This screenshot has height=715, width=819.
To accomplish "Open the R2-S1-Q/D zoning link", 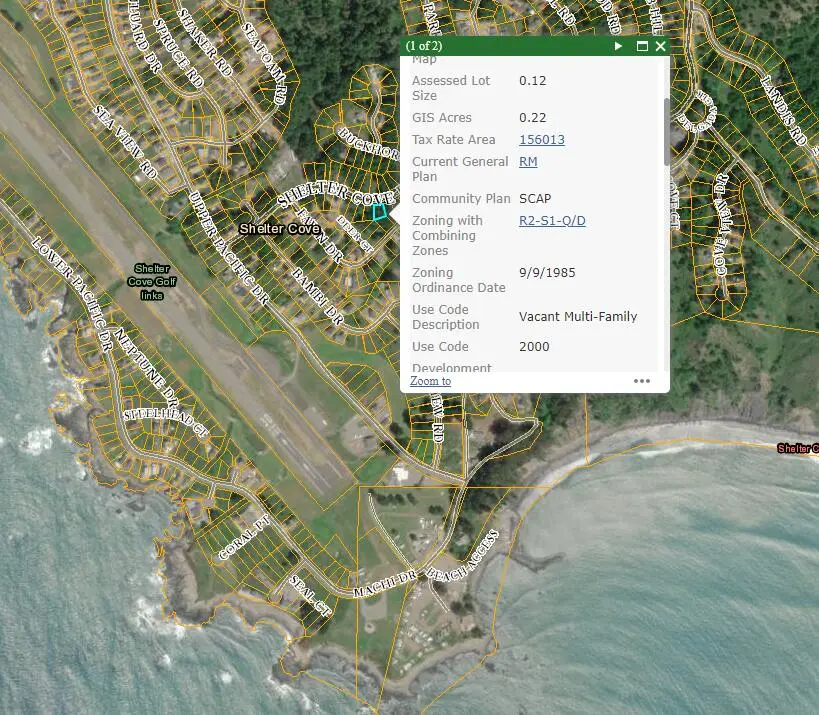I will tap(552, 221).
